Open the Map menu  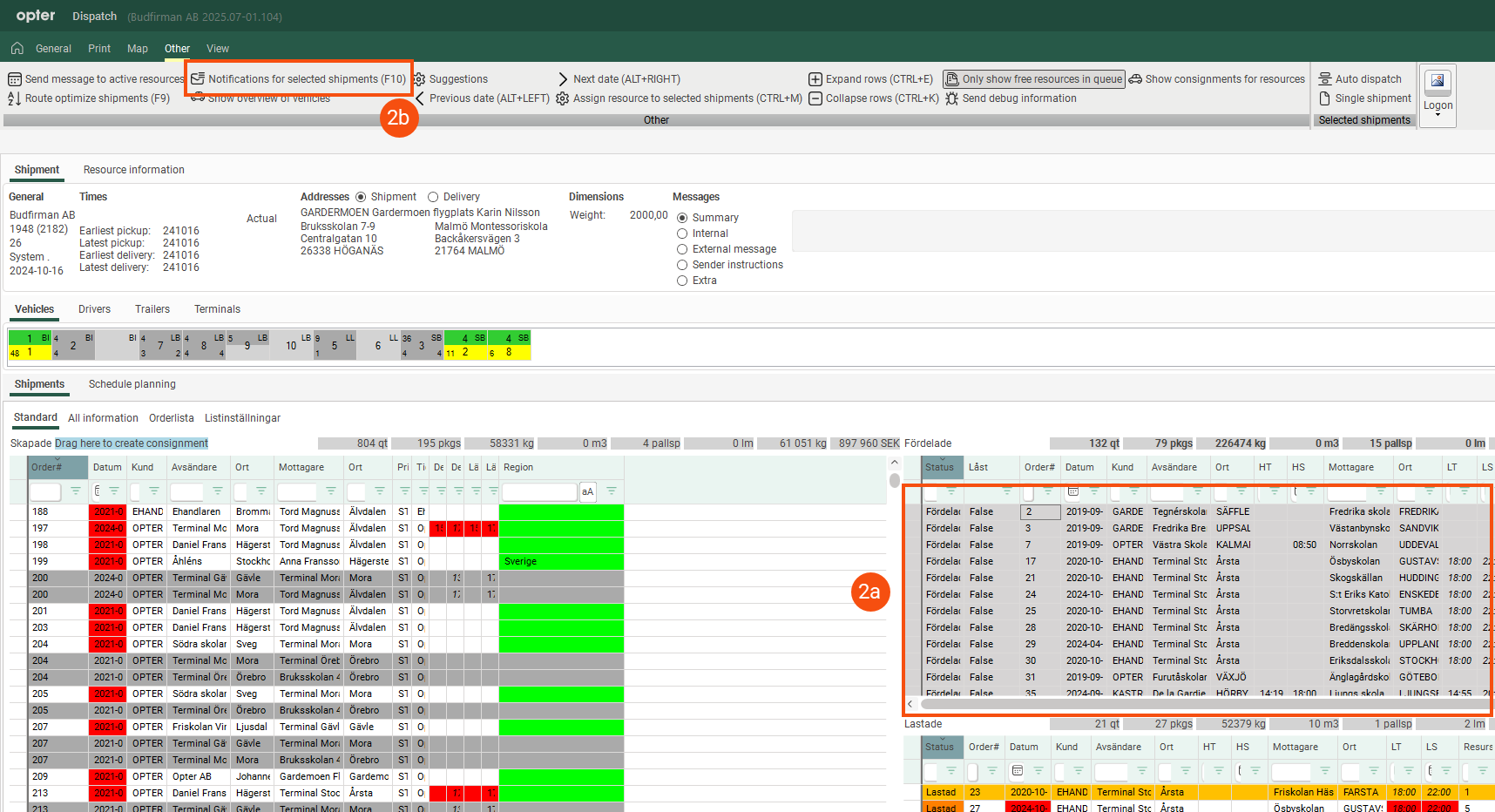tap(138, 49)
